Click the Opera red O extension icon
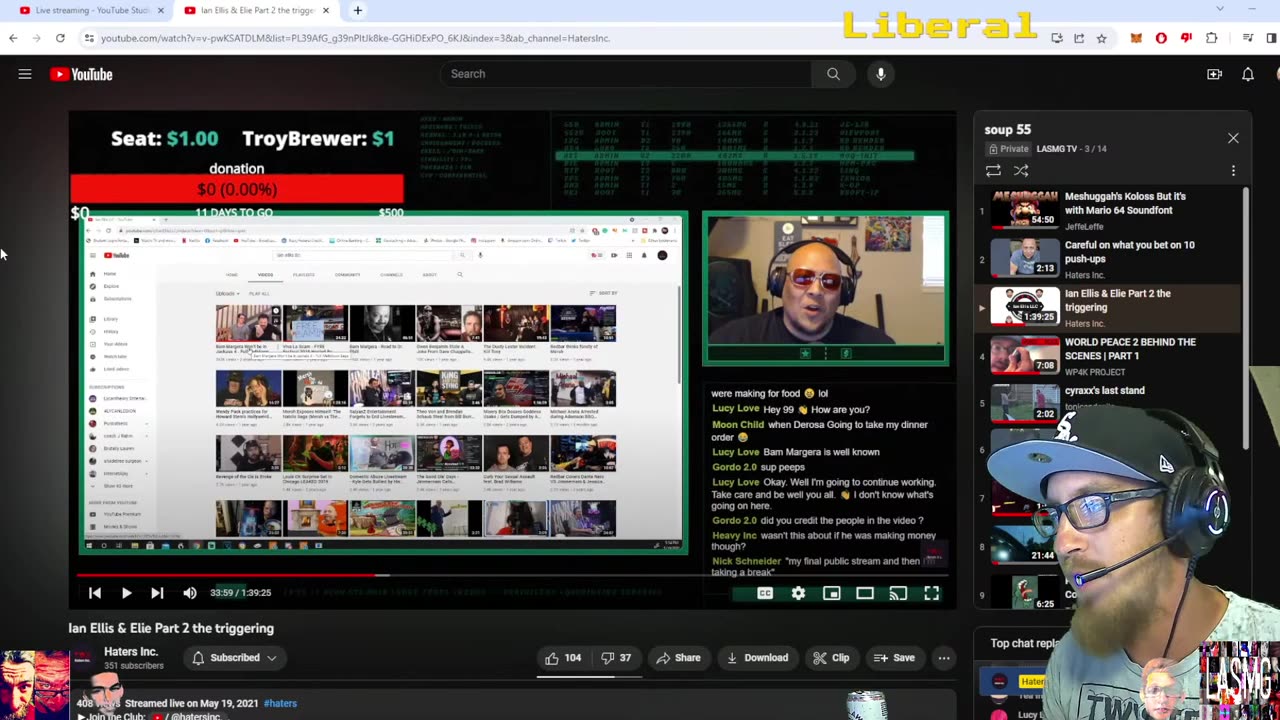Screen dimensions: 1280x720 (1161, 38)
